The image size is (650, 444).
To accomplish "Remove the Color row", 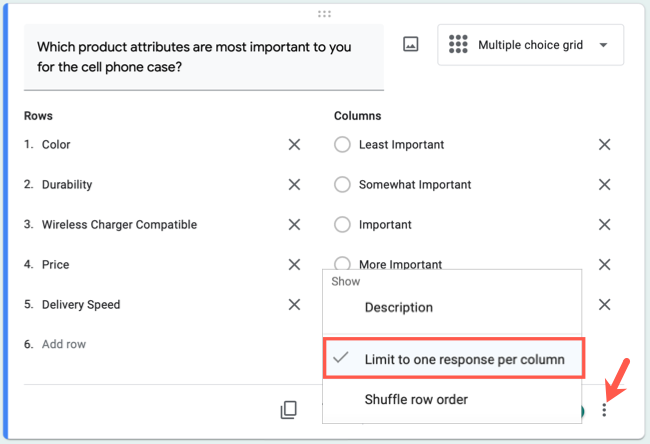I will pos(294,145).
